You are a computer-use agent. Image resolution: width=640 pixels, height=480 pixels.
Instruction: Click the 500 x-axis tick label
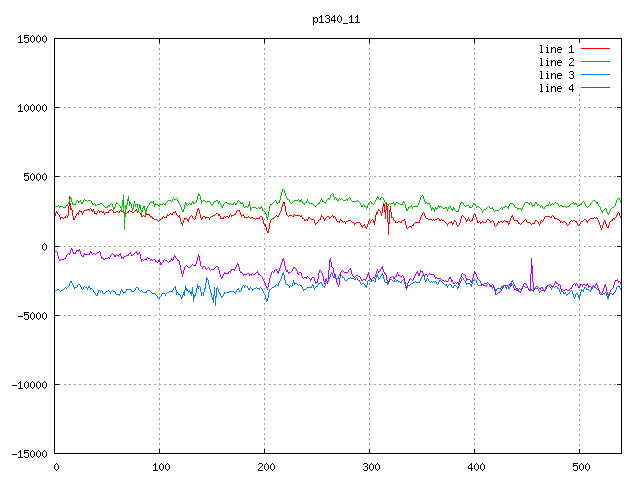click(580, 467)
